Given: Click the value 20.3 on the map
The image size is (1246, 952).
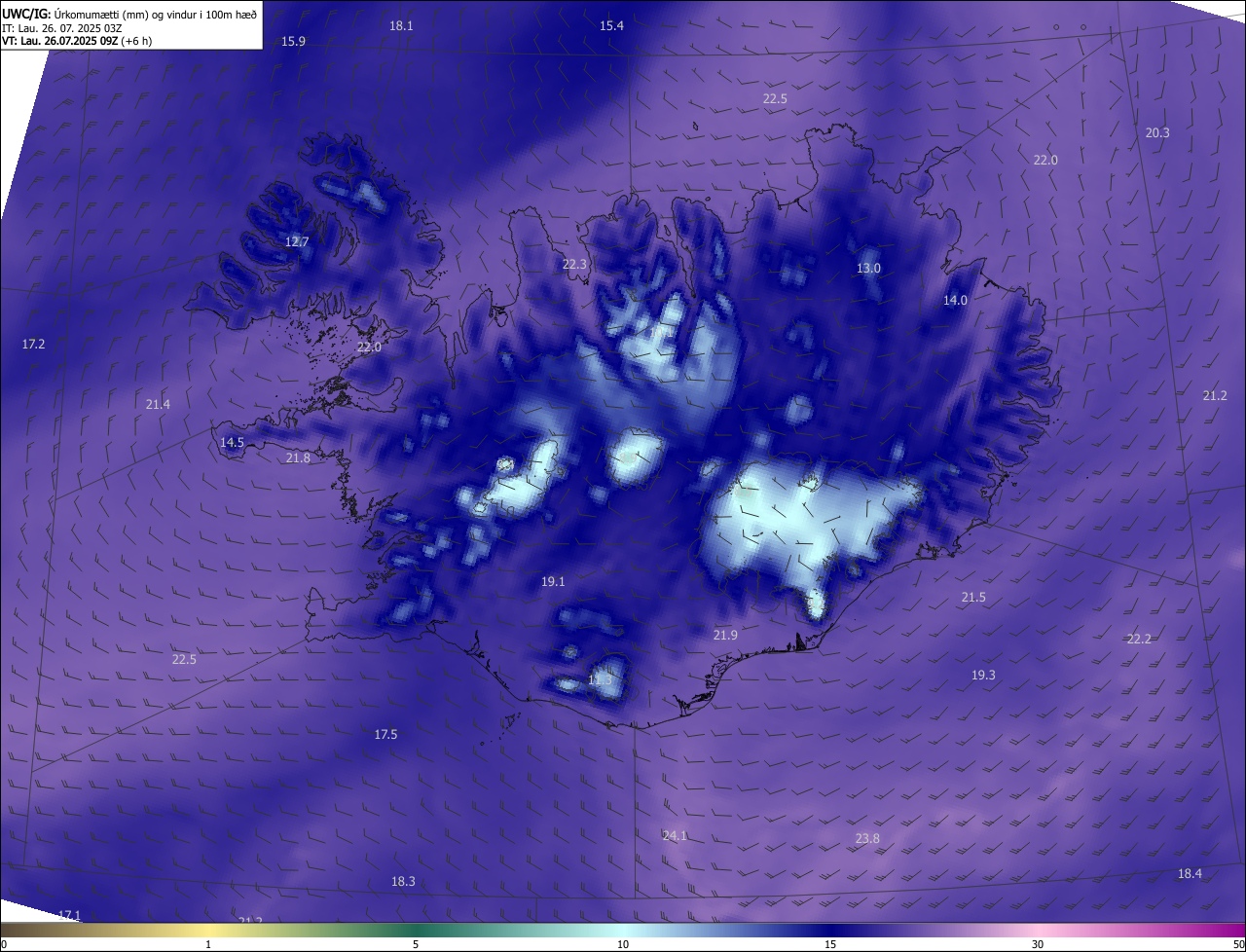Looking at the screenshot, I should pyautogui.click(x=1157, y=132).
